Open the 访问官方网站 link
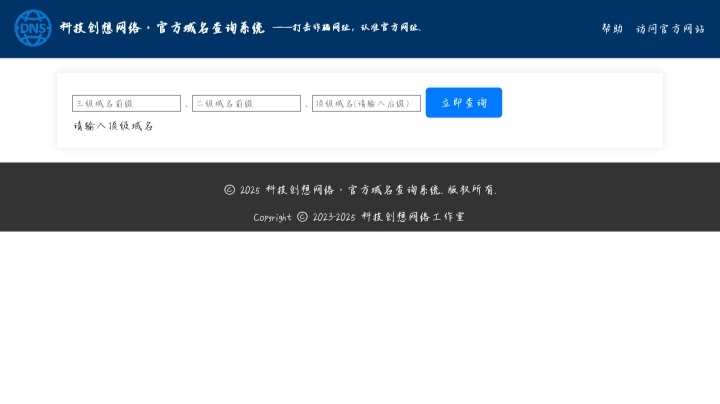720x404 pixels. pyautogui.click(x=670, y=29)
